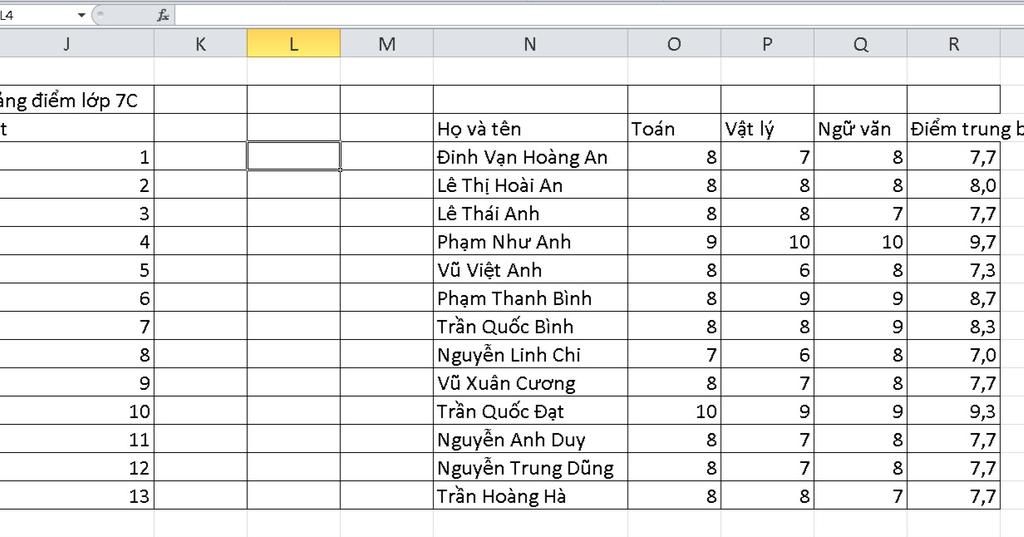Select the Họ và tên header cell

[530, 129]
